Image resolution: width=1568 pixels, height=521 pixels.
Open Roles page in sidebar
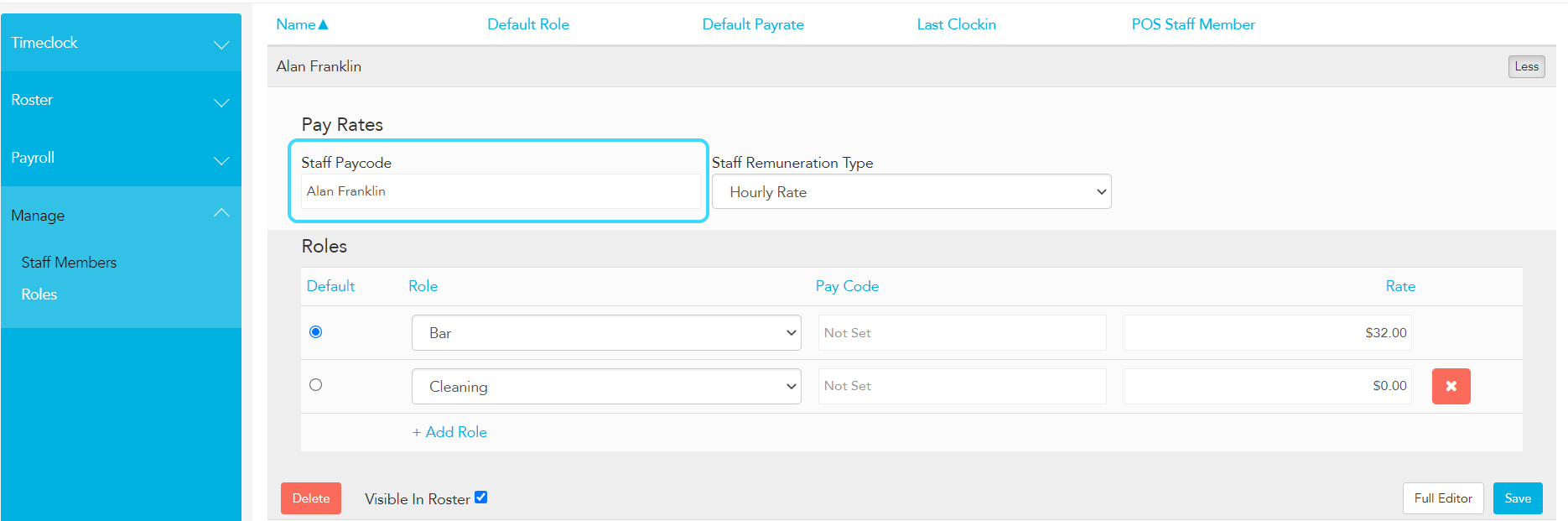39,294
